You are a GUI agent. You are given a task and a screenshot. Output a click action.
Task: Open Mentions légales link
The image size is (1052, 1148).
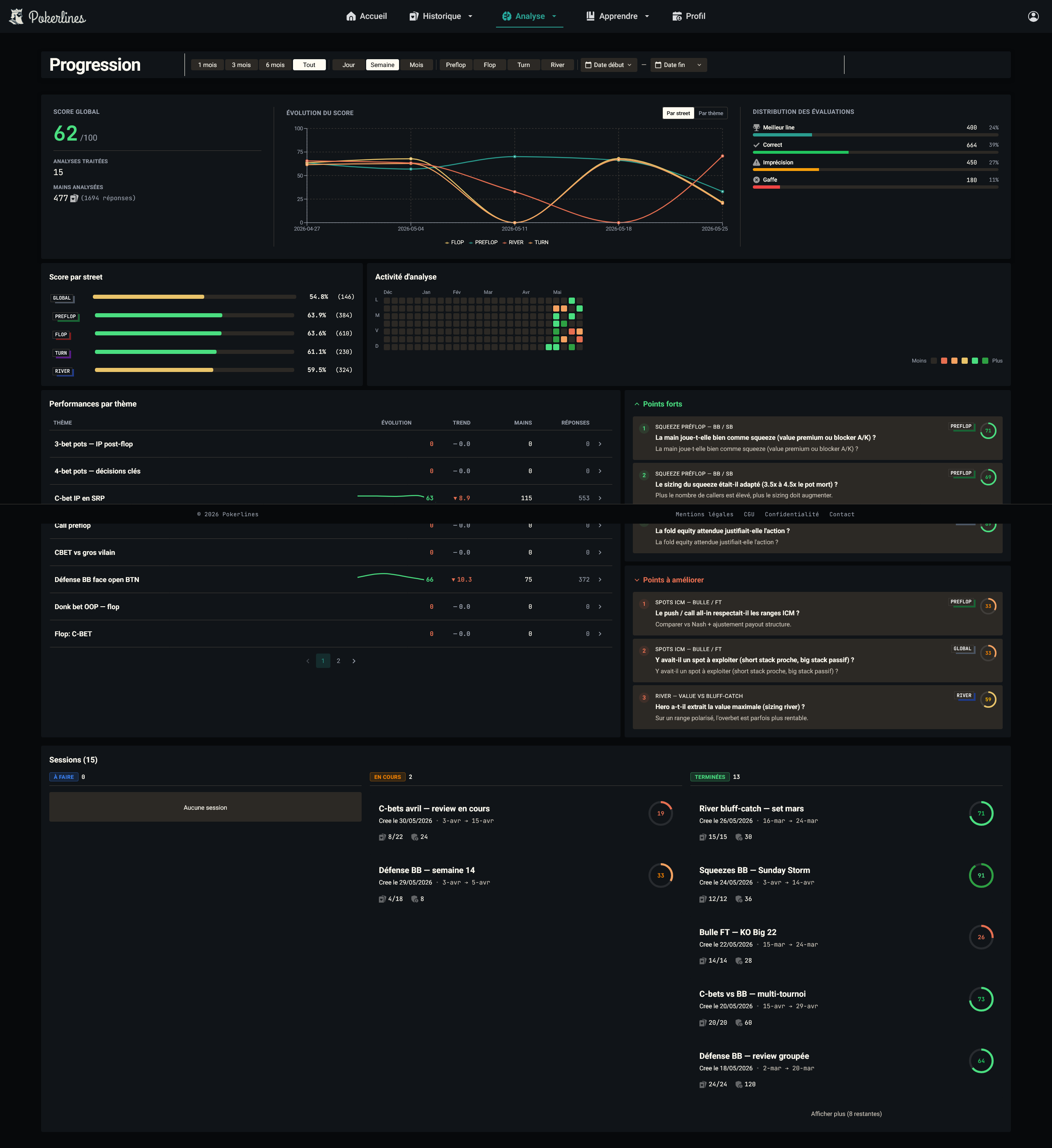coord(704,515)
